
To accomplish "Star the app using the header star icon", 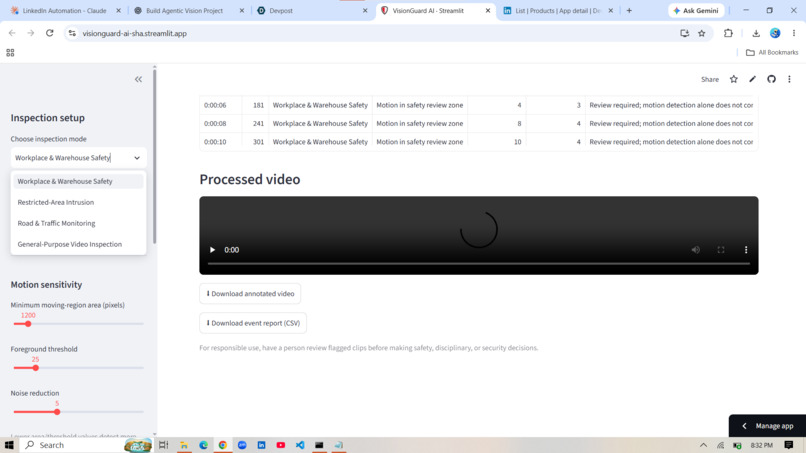I will point(734,79).
